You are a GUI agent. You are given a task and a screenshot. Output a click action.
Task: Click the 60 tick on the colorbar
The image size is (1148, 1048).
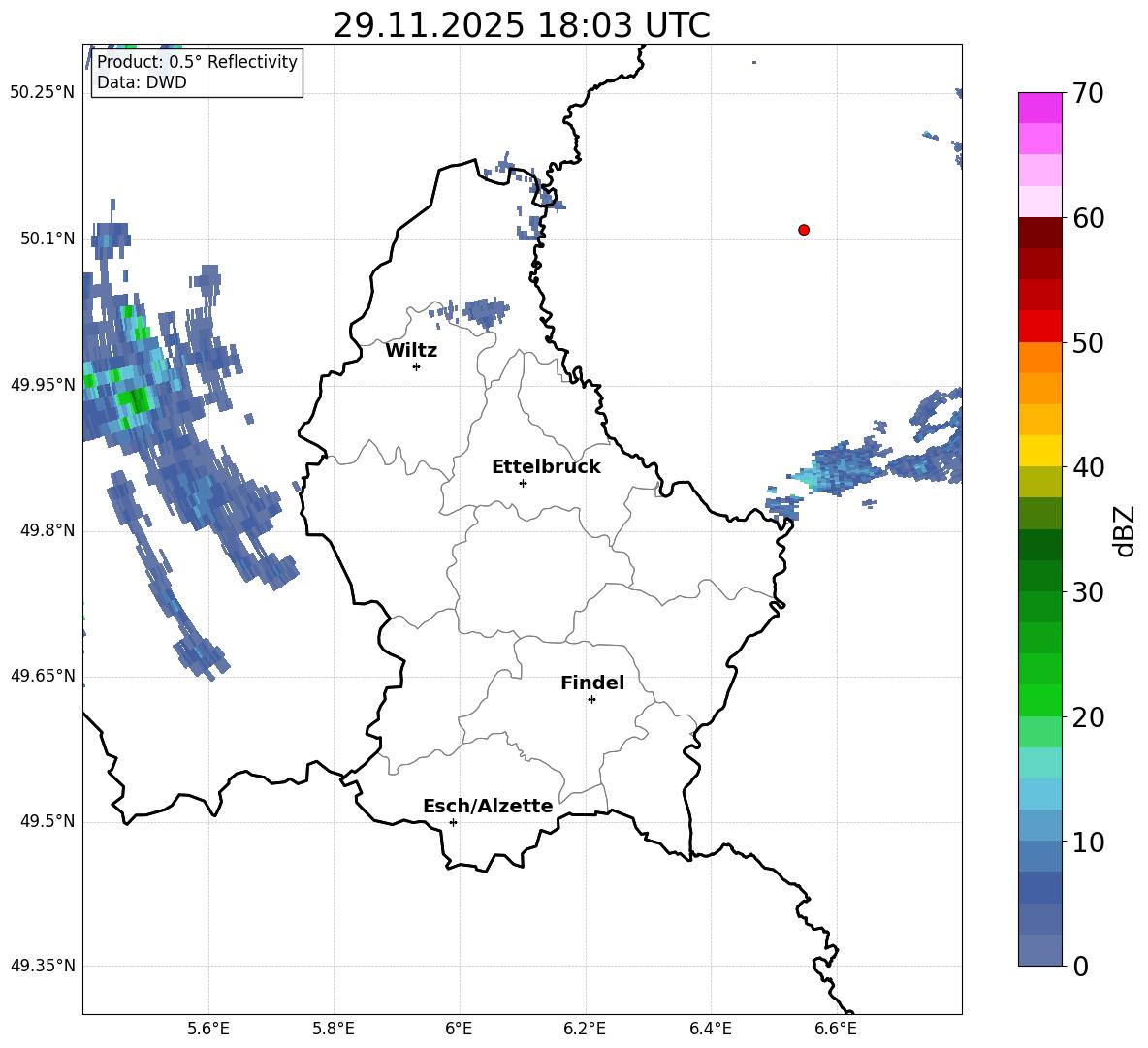[x=1088, y=218]
